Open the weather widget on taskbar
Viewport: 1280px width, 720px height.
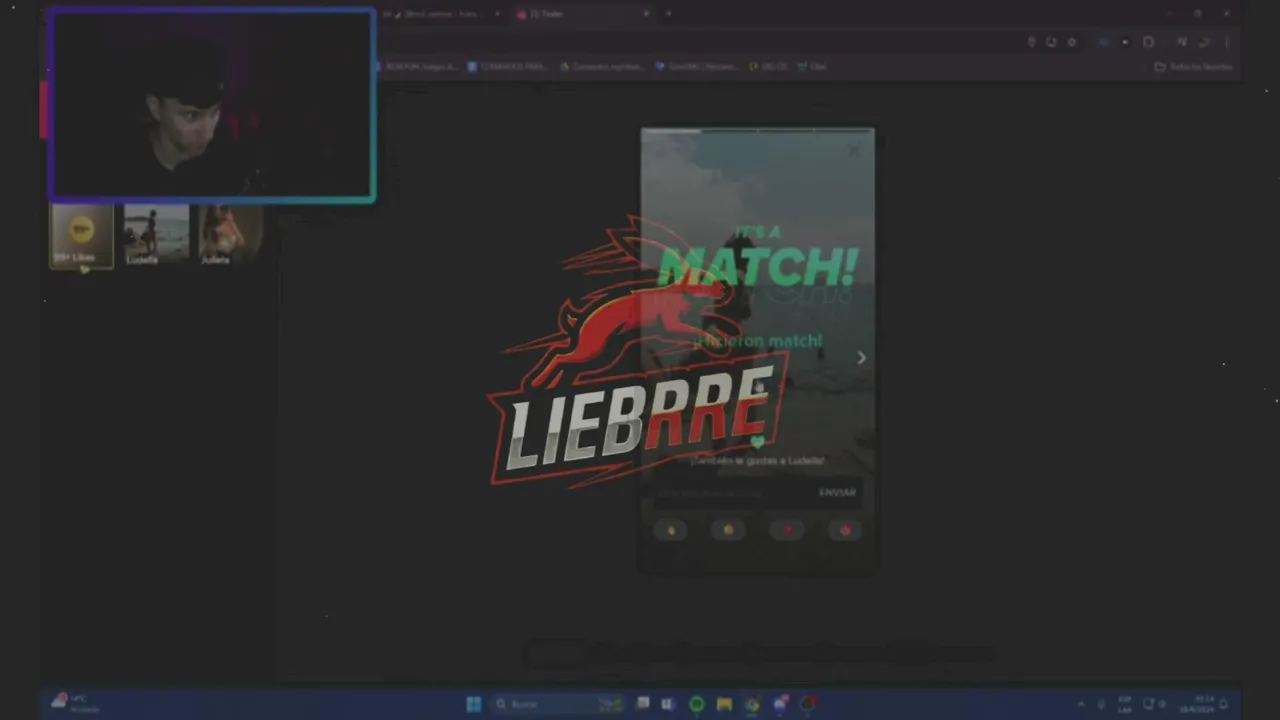tap(74, 703)
